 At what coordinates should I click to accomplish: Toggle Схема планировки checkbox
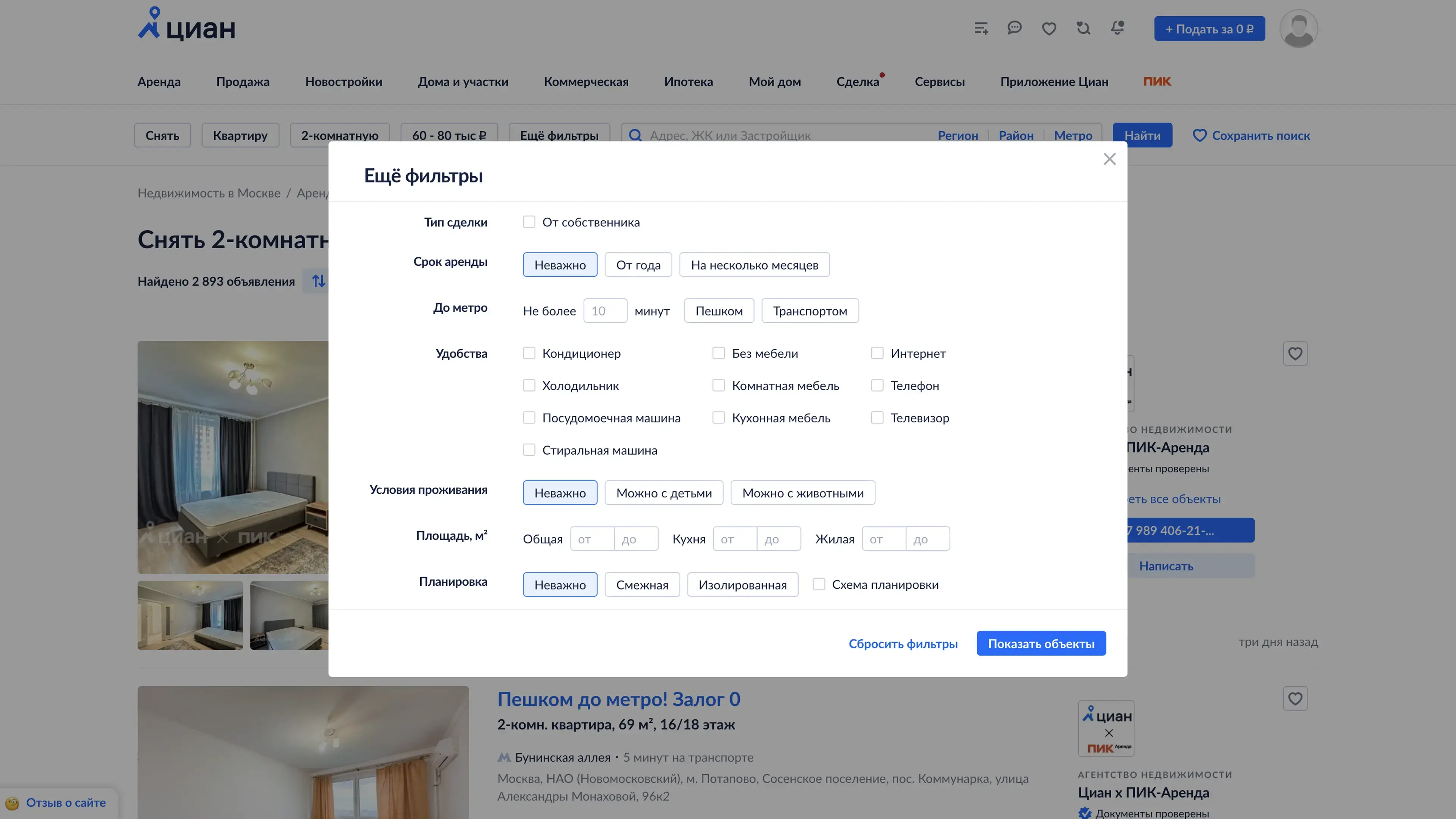coord(819,584)
